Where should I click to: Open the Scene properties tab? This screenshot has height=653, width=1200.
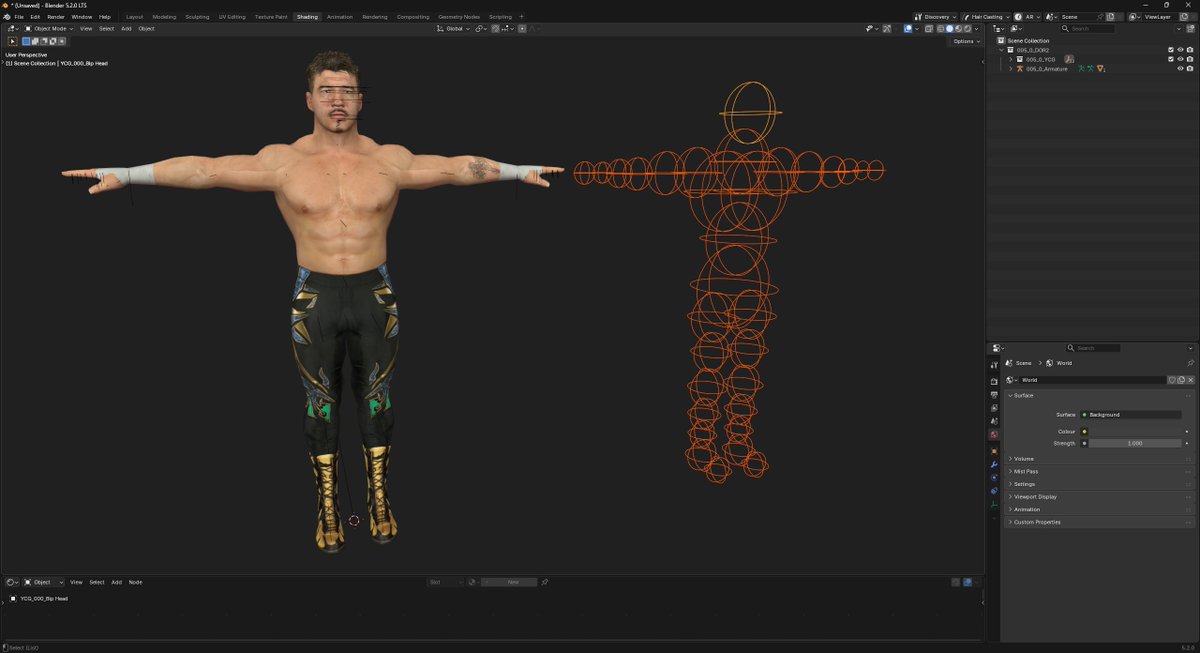pyautogui.click(x=994, y=421)
